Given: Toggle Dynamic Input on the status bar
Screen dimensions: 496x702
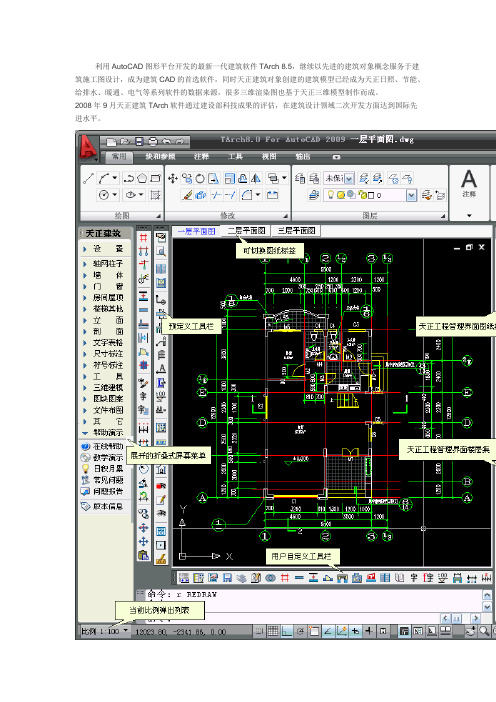Looking at the screenshot, I should click(355, 632).
